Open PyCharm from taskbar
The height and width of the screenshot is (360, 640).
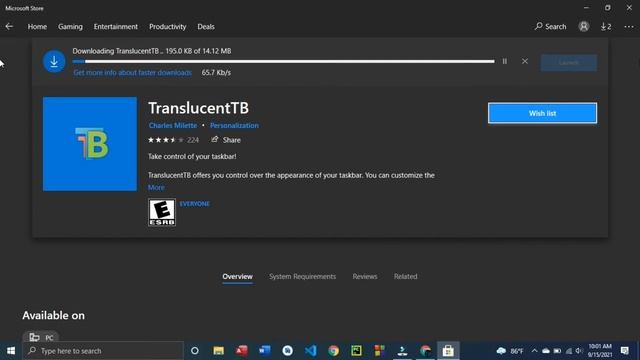tap(356, 351)
